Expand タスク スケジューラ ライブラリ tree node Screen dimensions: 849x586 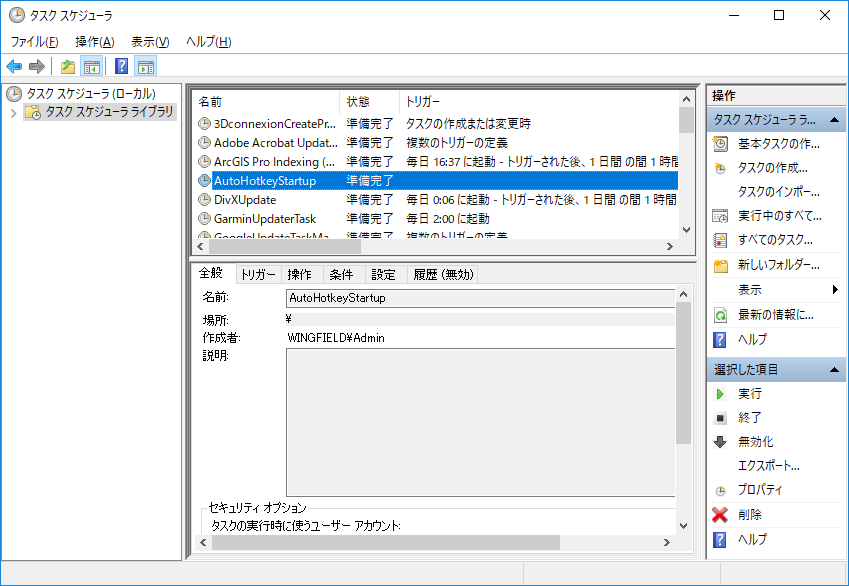[x=13, y=113]
